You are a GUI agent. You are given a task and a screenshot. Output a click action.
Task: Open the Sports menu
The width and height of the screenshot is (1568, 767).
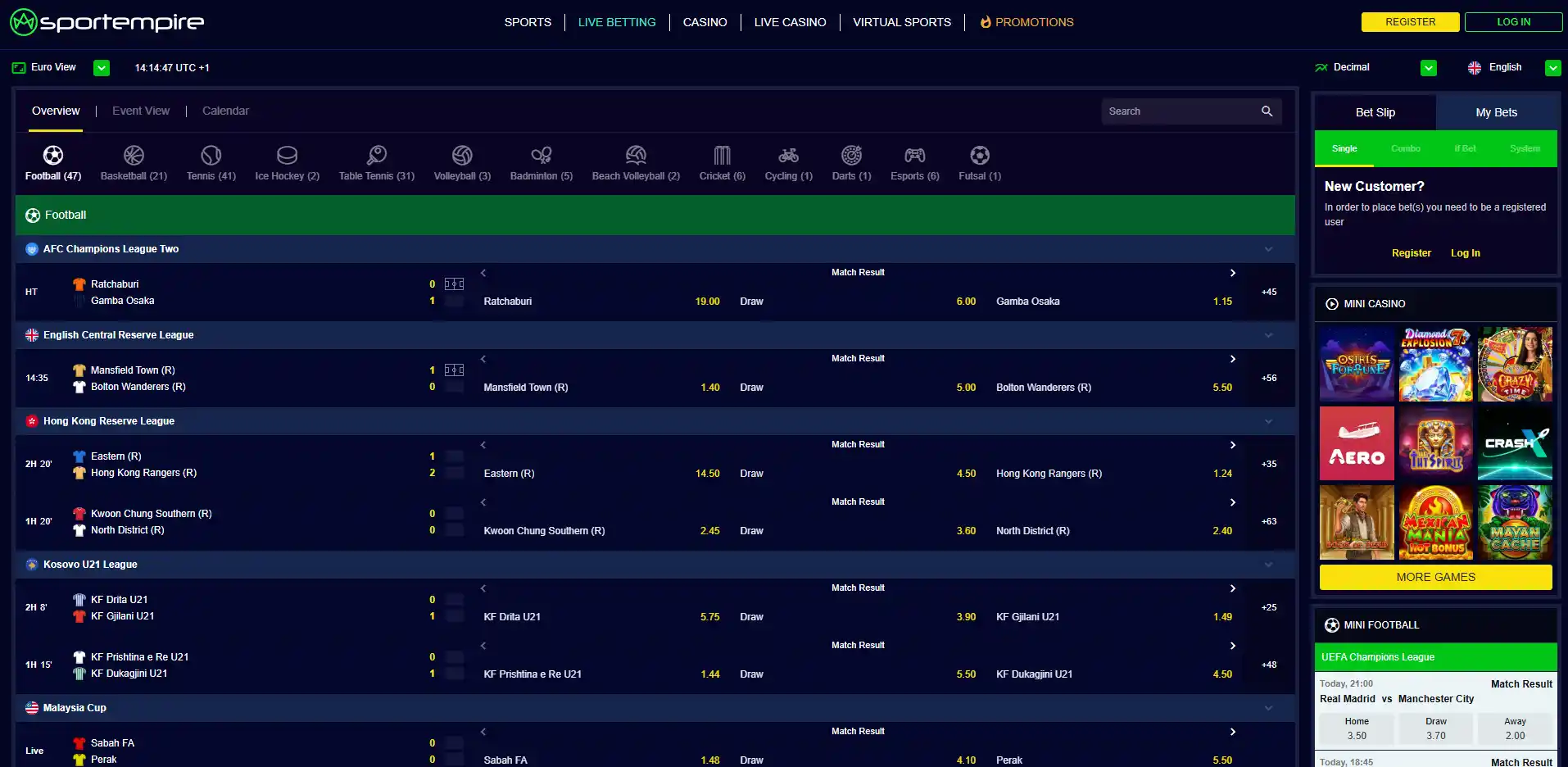(x=528, y=22)
